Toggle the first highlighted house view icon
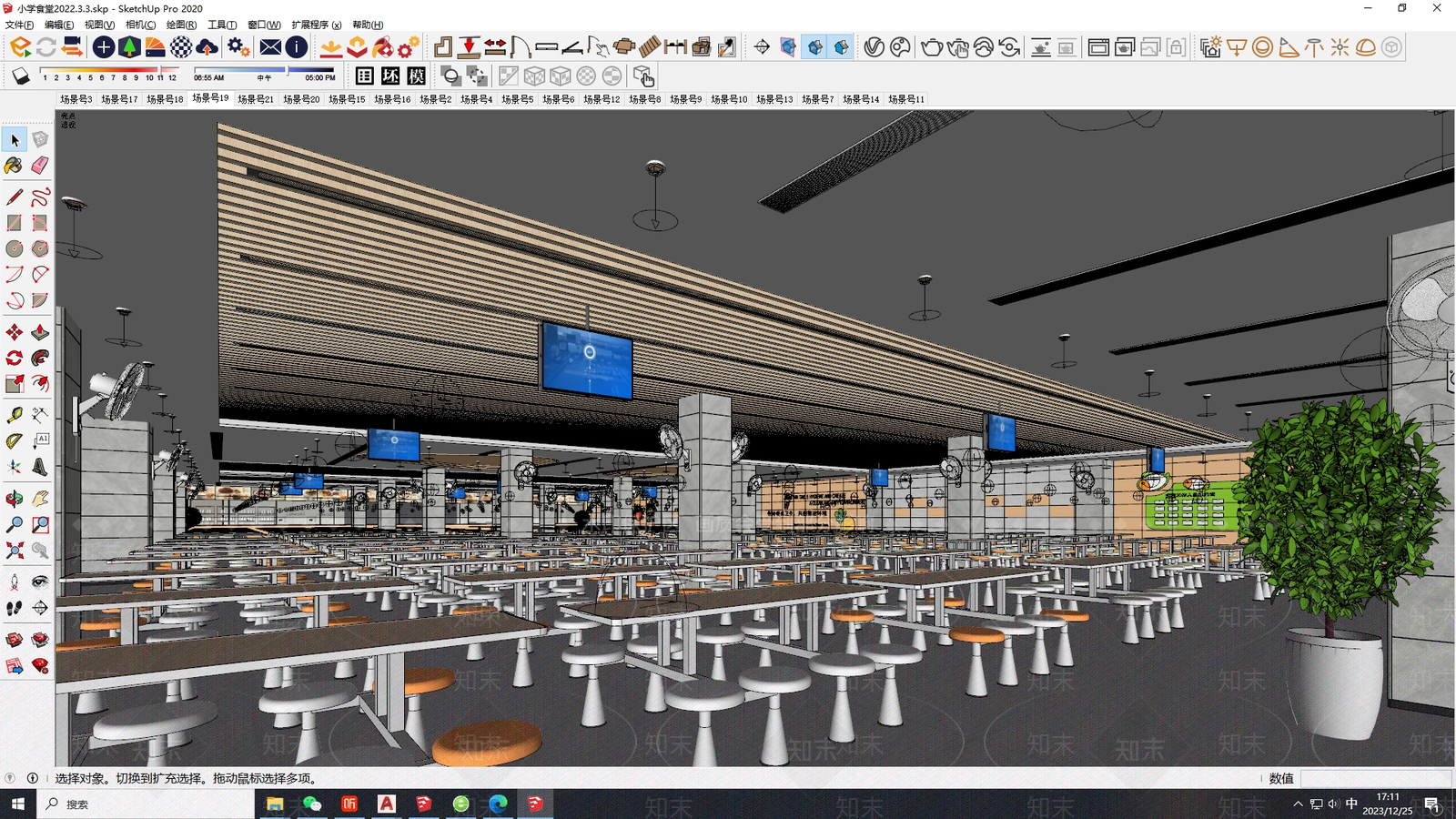1456x819 pixels. 814,46
